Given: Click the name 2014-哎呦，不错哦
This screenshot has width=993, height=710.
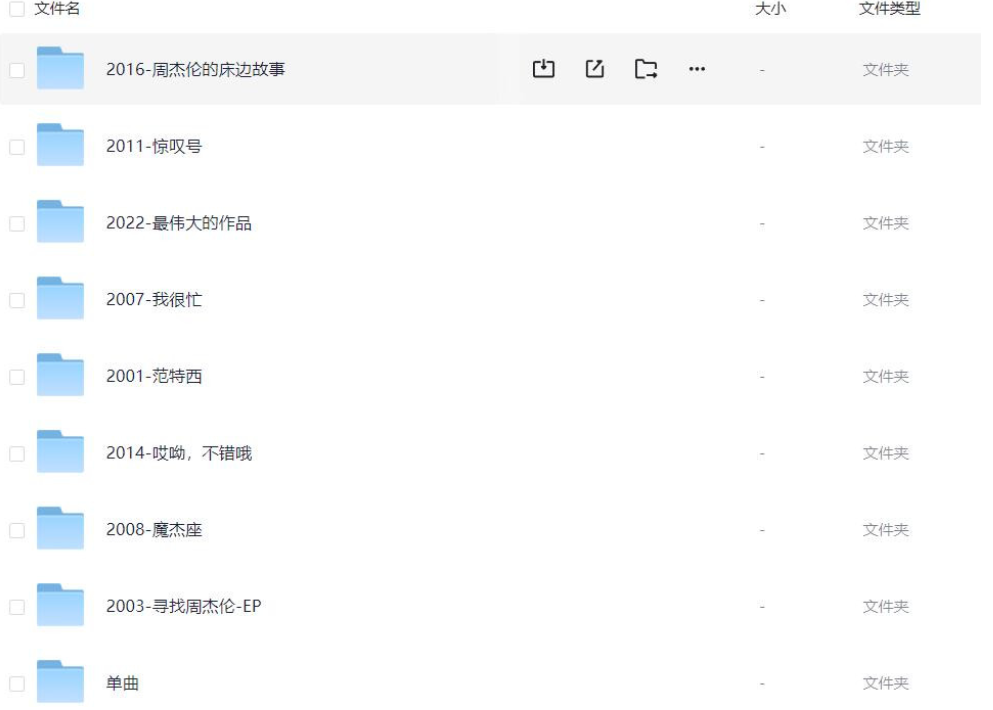Looking at the screenshot, I should pos(179,453).
